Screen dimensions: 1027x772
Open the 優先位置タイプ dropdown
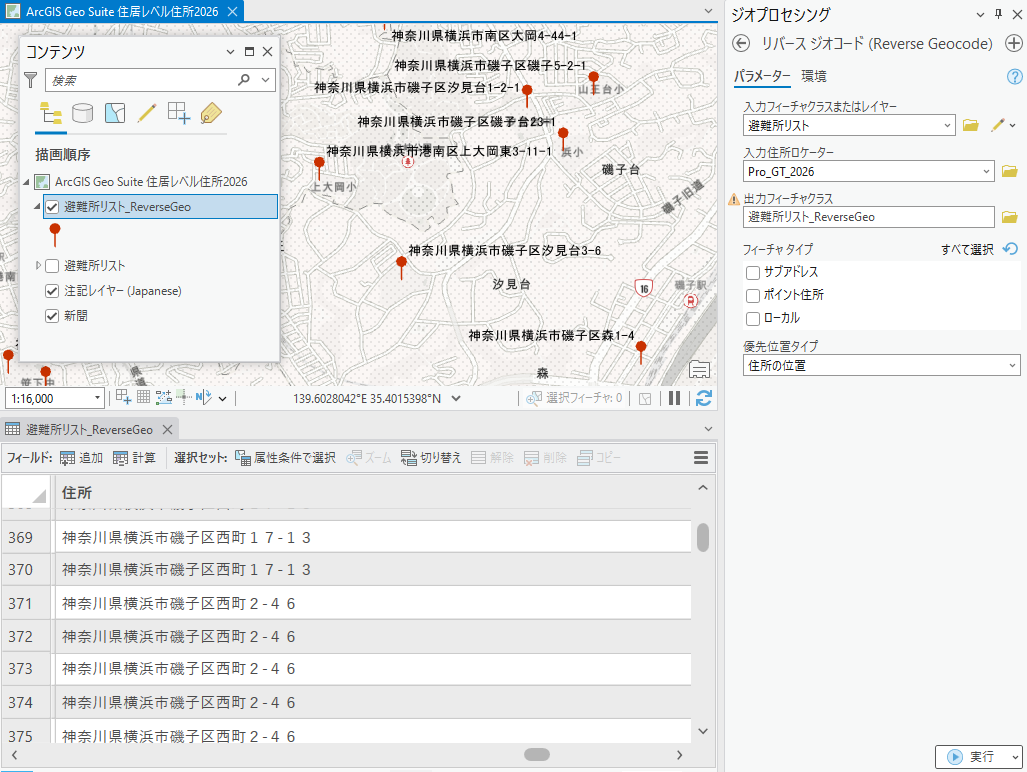(x=1012, y=365)
